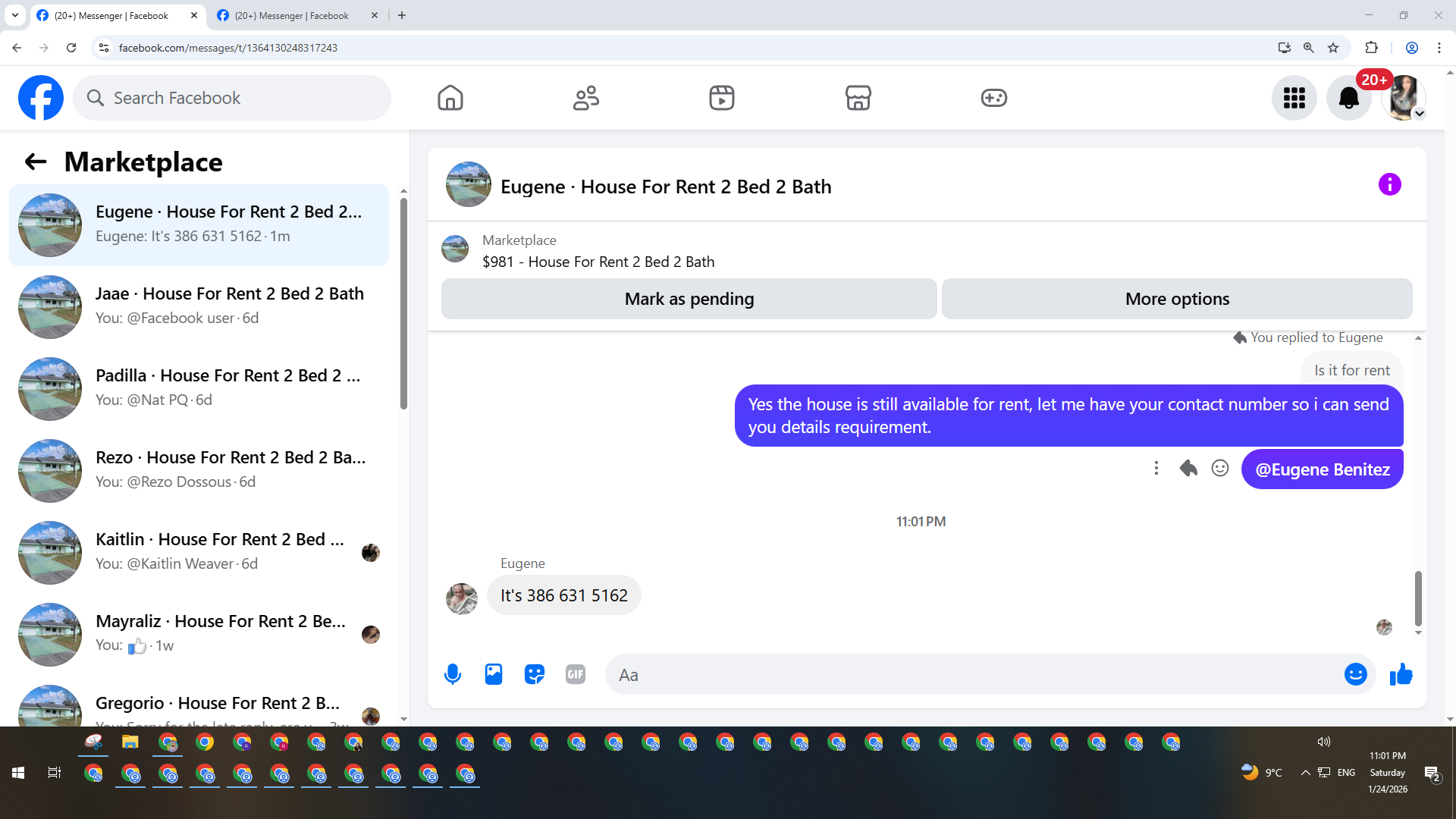1456x819 pixels.
Task: React to message with smiley icon
Action: [x=1220, y=469]
